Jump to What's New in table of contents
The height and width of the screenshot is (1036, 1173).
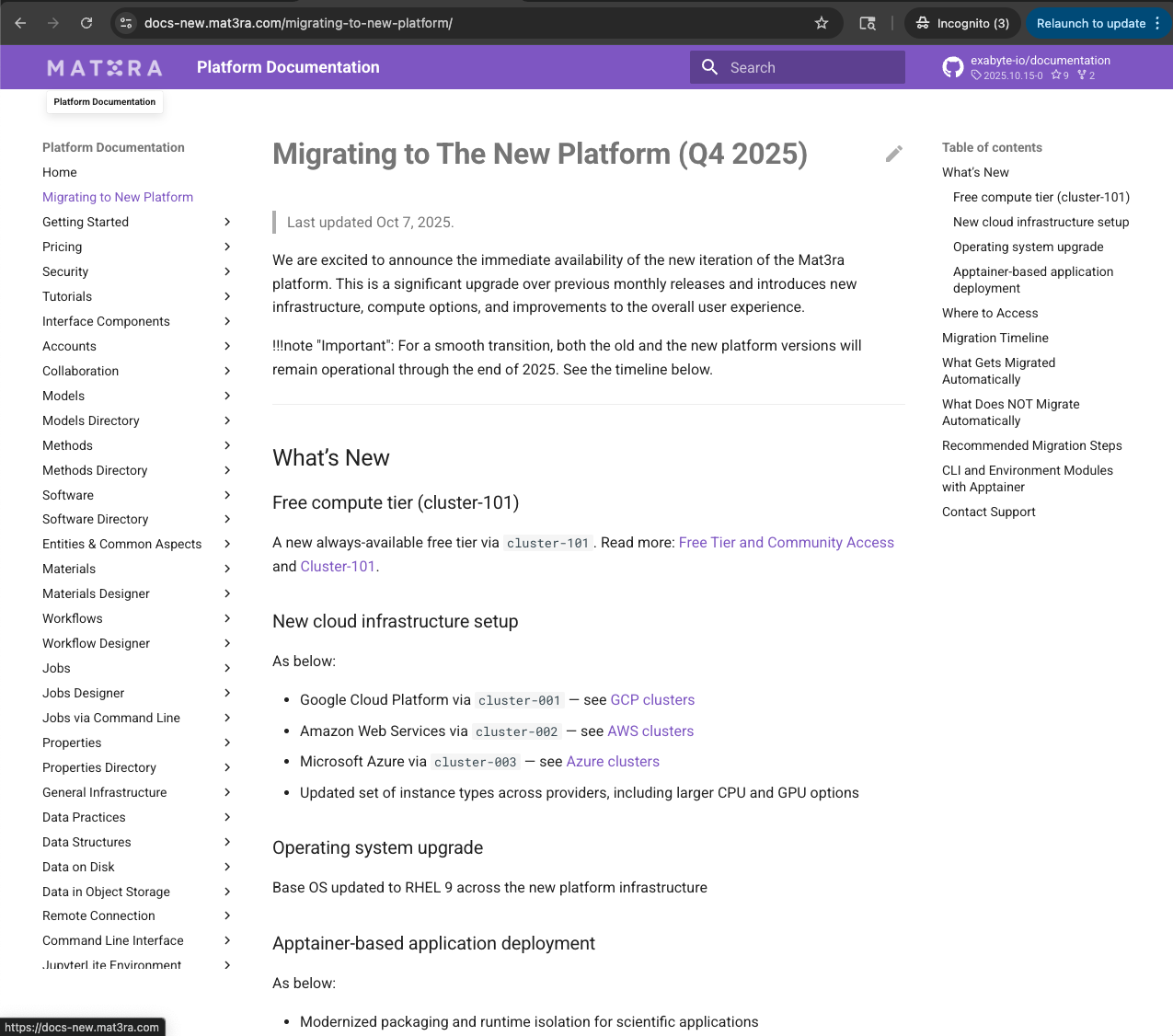[975, 172]
